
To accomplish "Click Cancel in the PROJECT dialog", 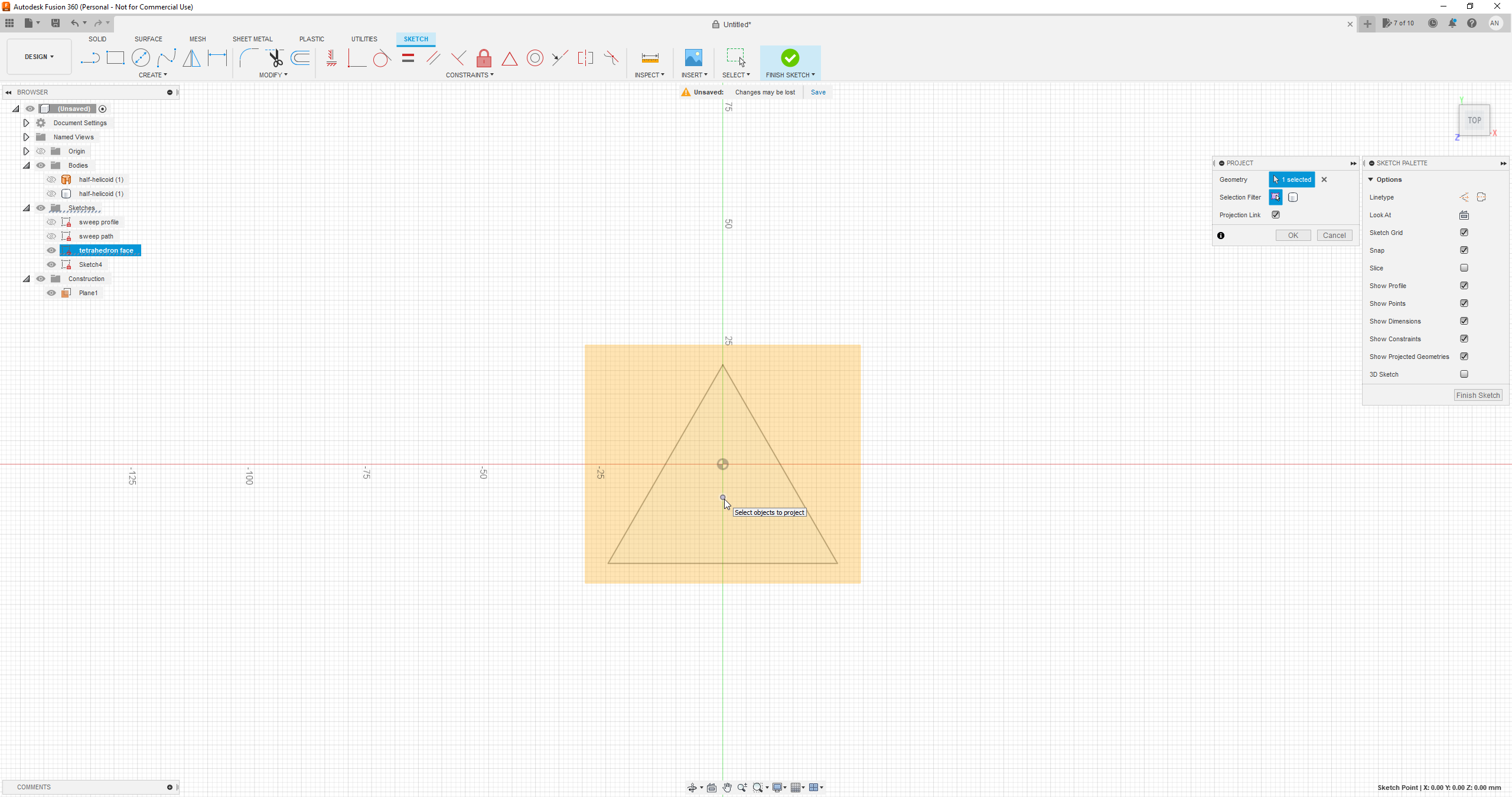I will click(1334, 235).
